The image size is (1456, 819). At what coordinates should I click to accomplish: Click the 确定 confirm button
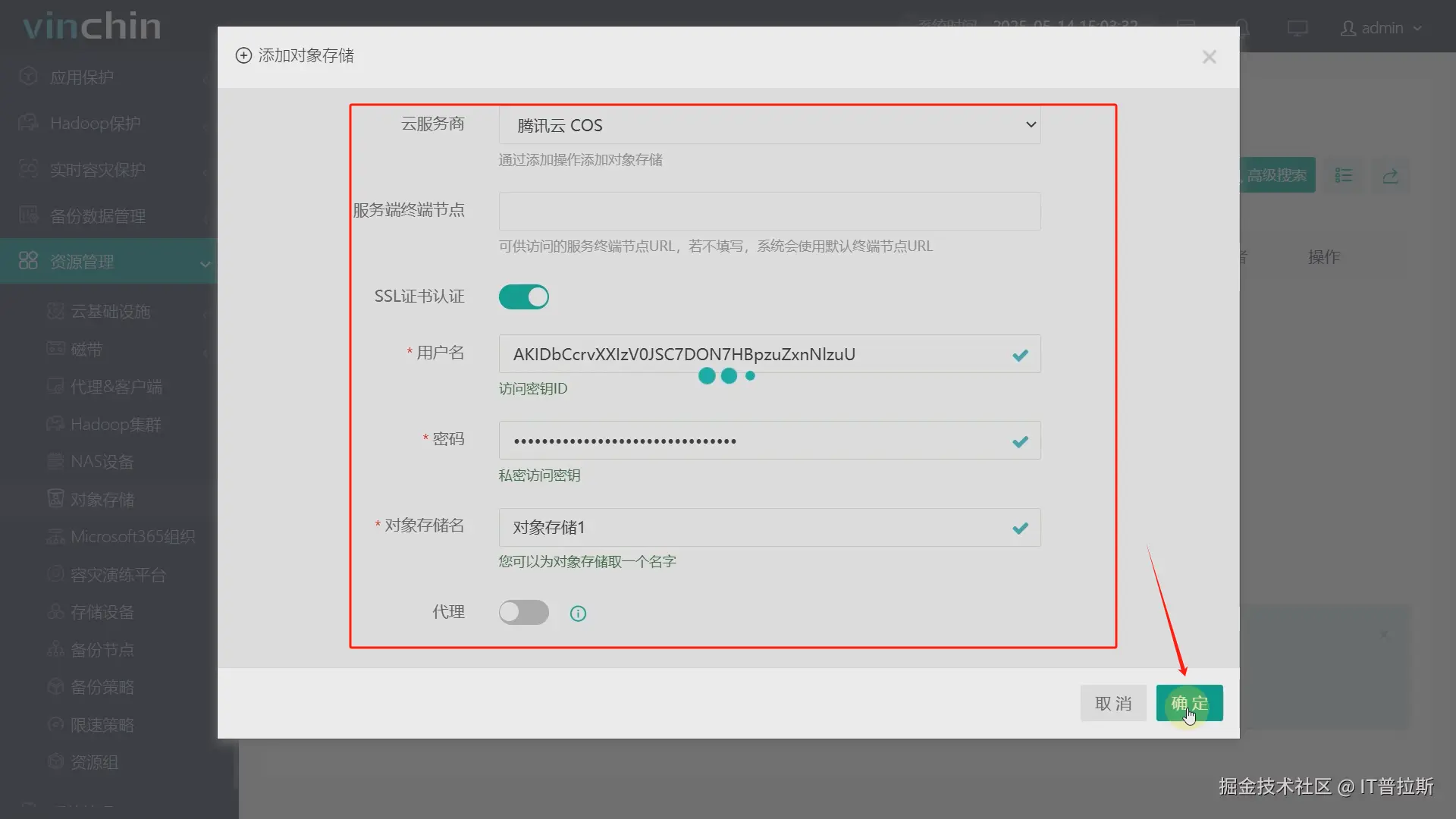tap(1188, 703)
